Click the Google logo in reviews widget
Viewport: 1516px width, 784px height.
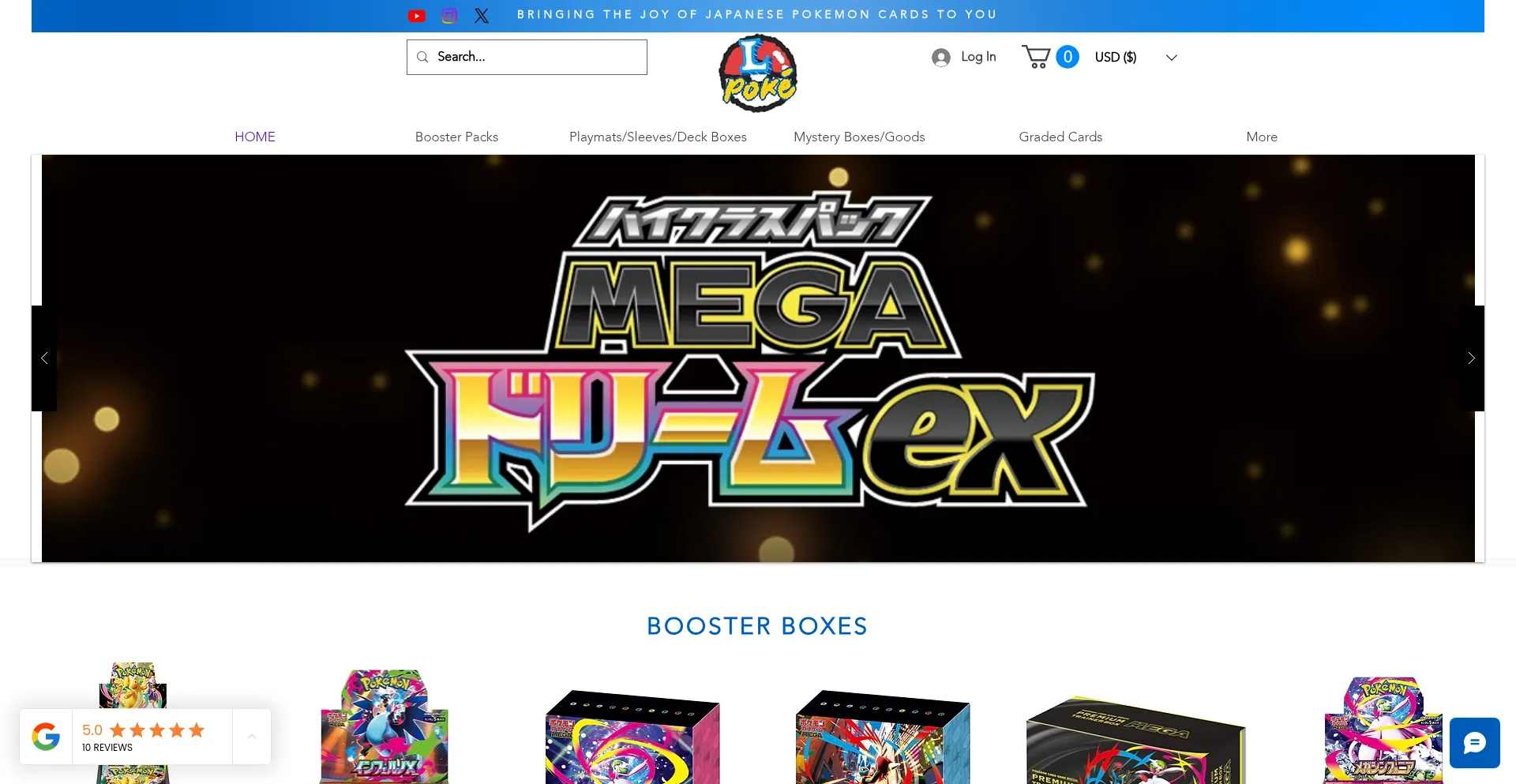click(46, 737)
